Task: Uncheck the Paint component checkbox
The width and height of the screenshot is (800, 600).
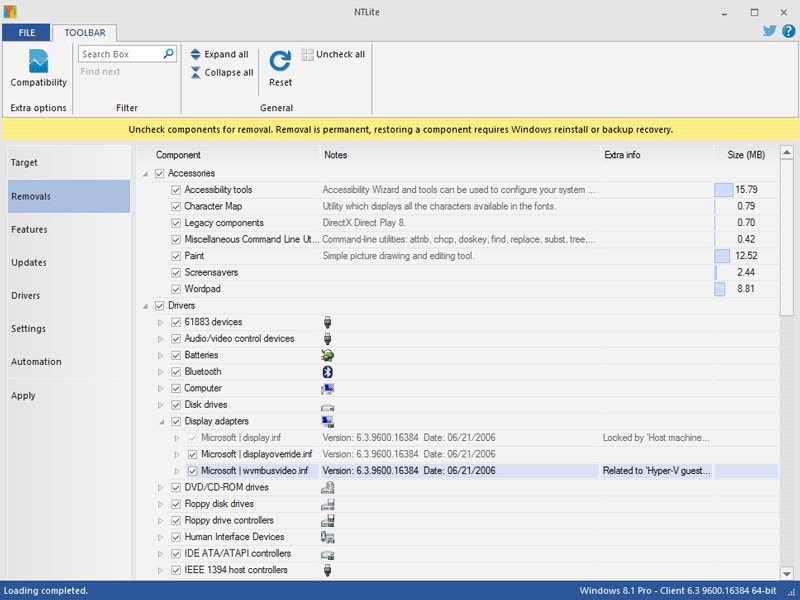Action: (176, 256)
